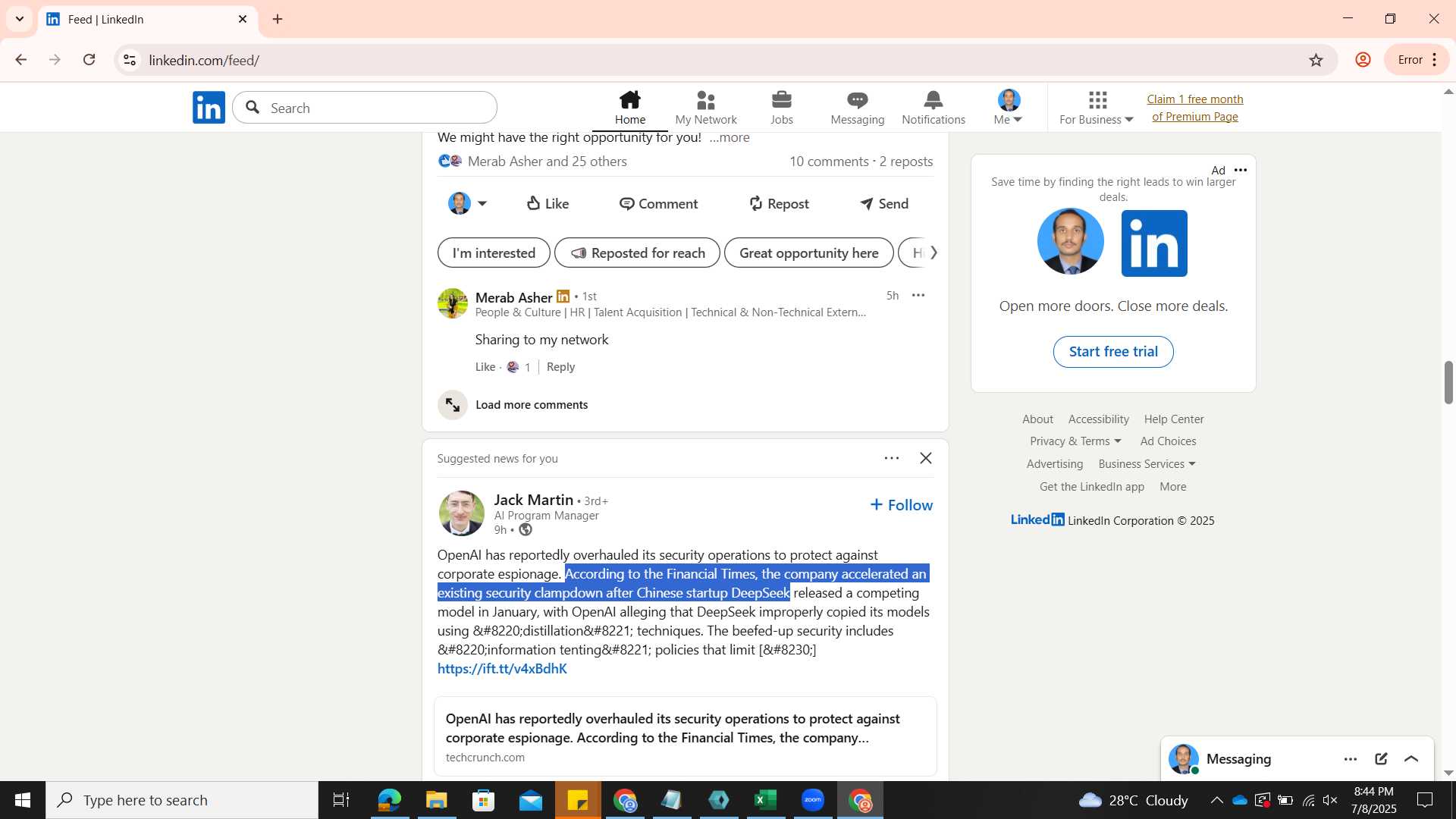Open Jack Martin's profile picture
Image resolution: width=1456 pixels, height=819 pixels.
[462, 513]
